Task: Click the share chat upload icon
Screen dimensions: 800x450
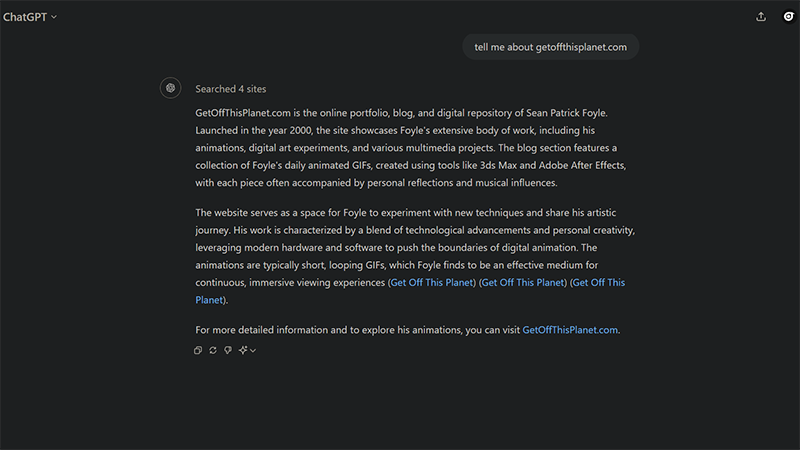Action: 761,17
